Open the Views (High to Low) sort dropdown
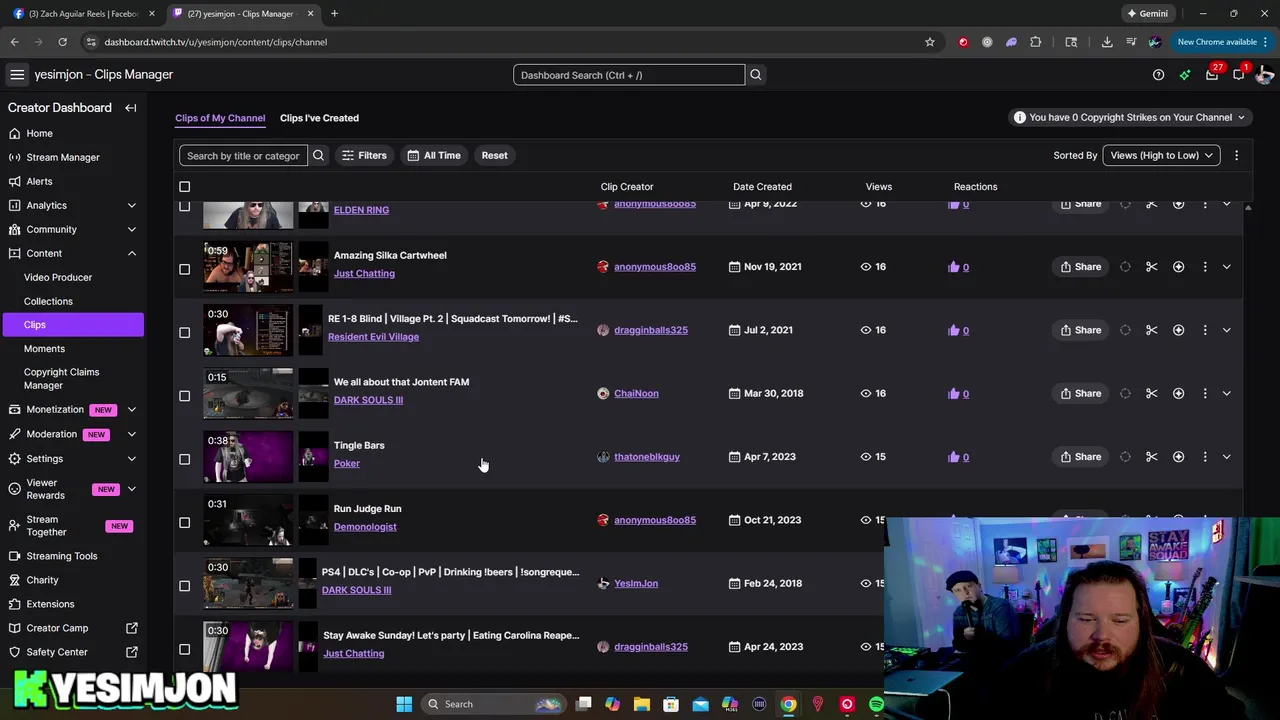Screen dimensions: 1280x720 [x=1161, y=155]
